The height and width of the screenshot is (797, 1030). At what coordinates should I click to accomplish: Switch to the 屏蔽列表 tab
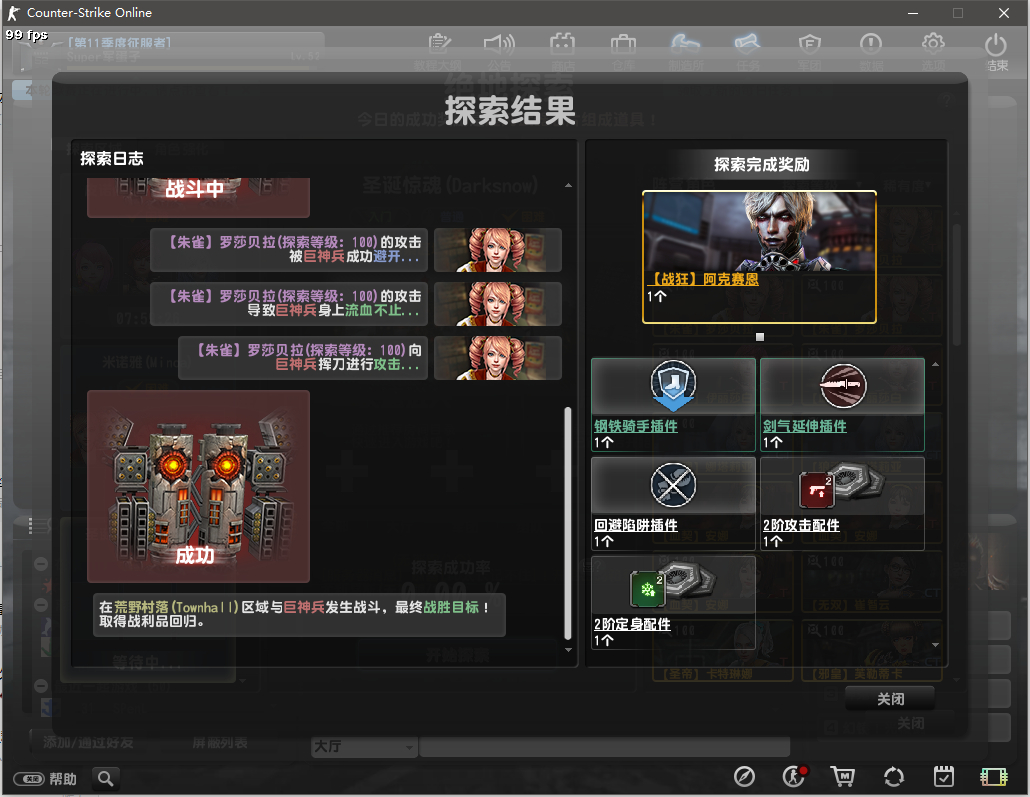[x=219, y=742]
